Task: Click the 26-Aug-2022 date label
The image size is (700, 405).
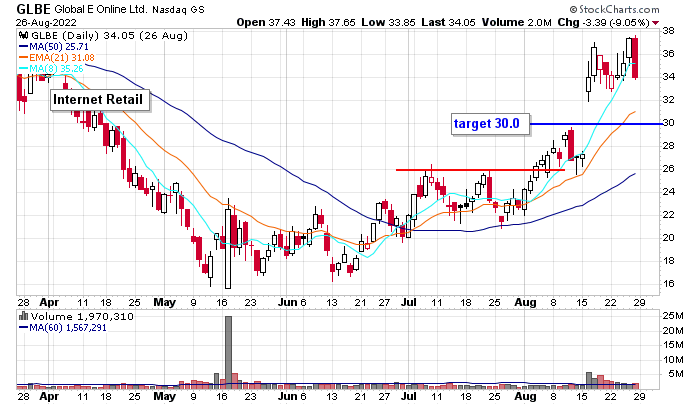Action: [x=46, y=22]
